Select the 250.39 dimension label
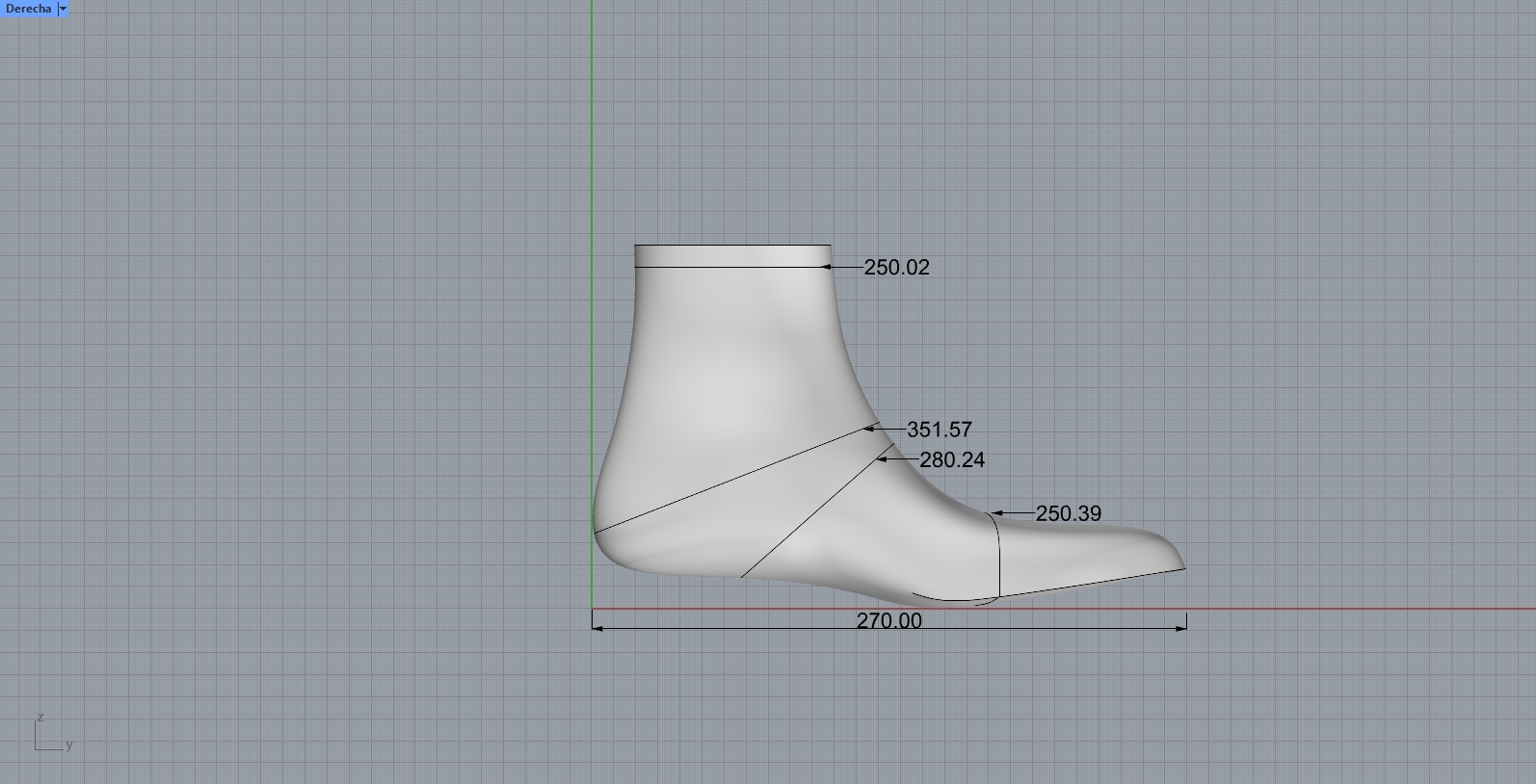The image size is (1536, 784). pos(1068,514)
